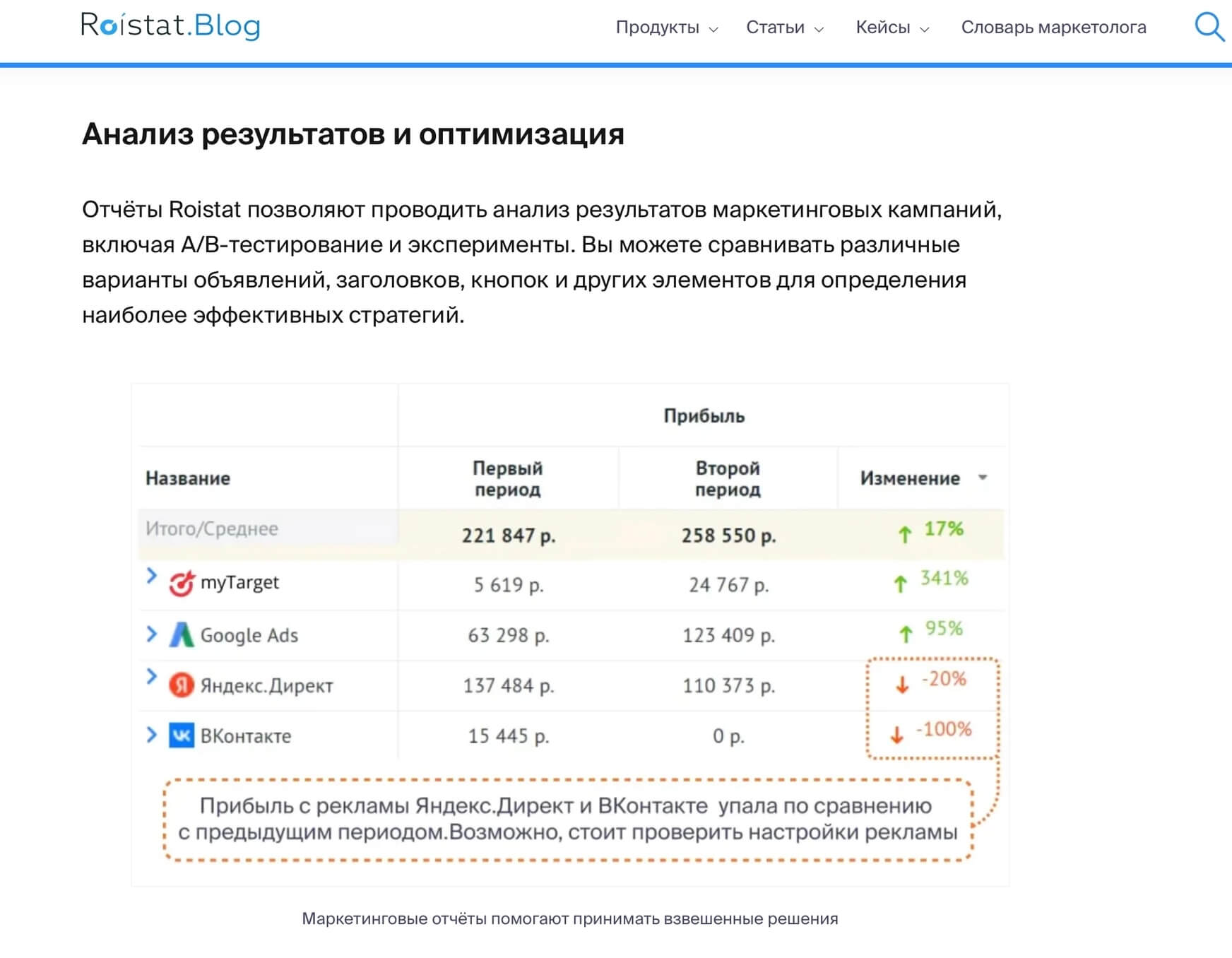This screenshot has height=958, width=1232.
Task: Click the 24 767 р. cell
Action: [x=728, y=585]
